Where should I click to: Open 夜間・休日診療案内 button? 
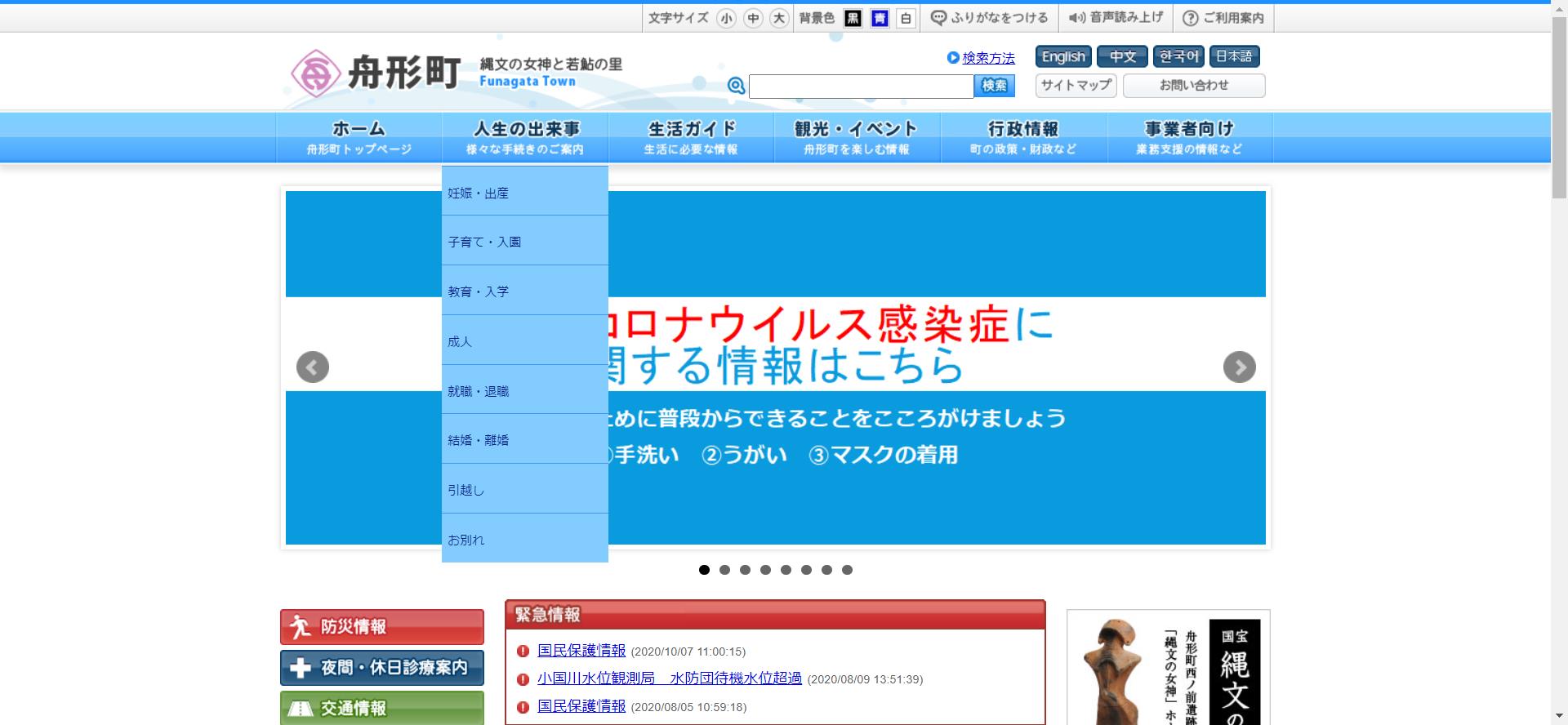(x=381, y=668)
